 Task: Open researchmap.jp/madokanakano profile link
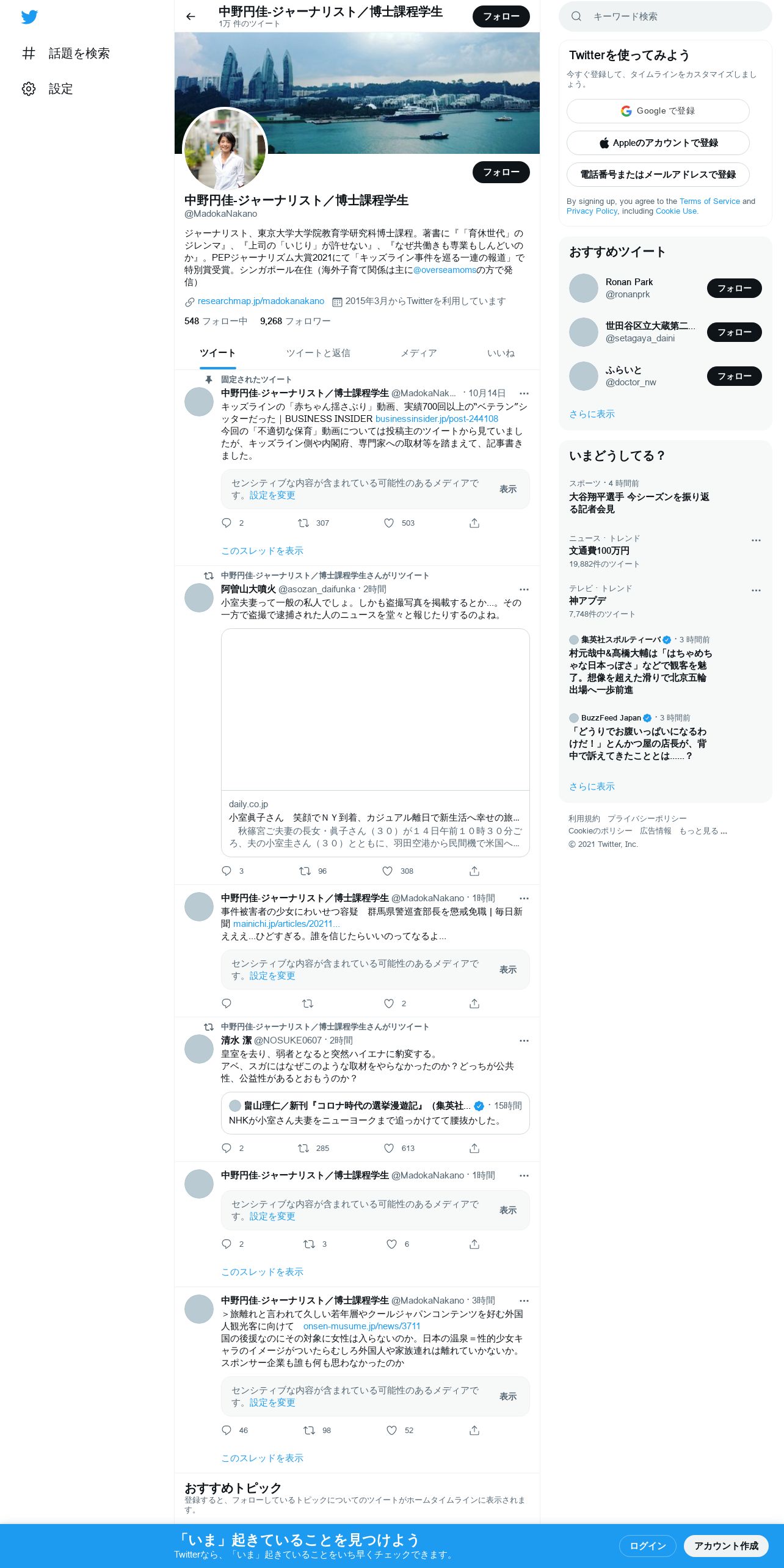tap(261, 301)
